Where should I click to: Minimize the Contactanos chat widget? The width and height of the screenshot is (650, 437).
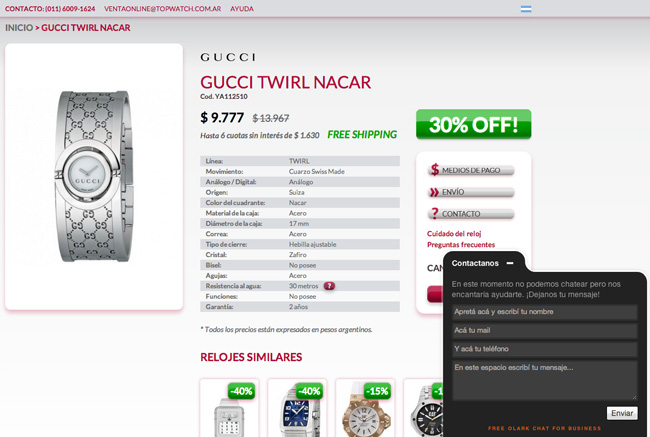[x=510, y=263]
